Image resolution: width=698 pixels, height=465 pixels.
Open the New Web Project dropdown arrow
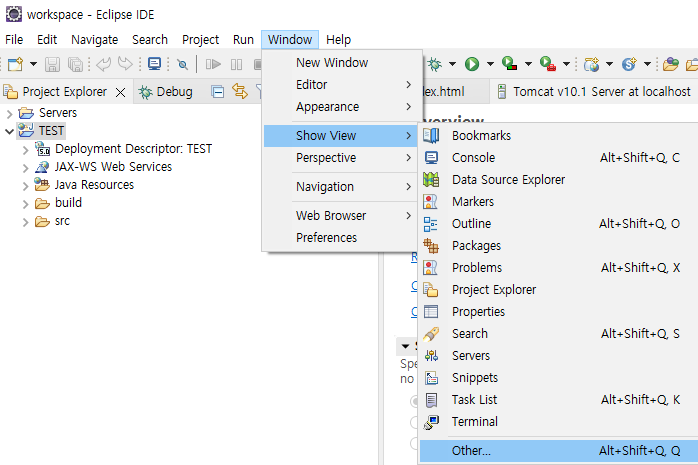click(609, 64)
